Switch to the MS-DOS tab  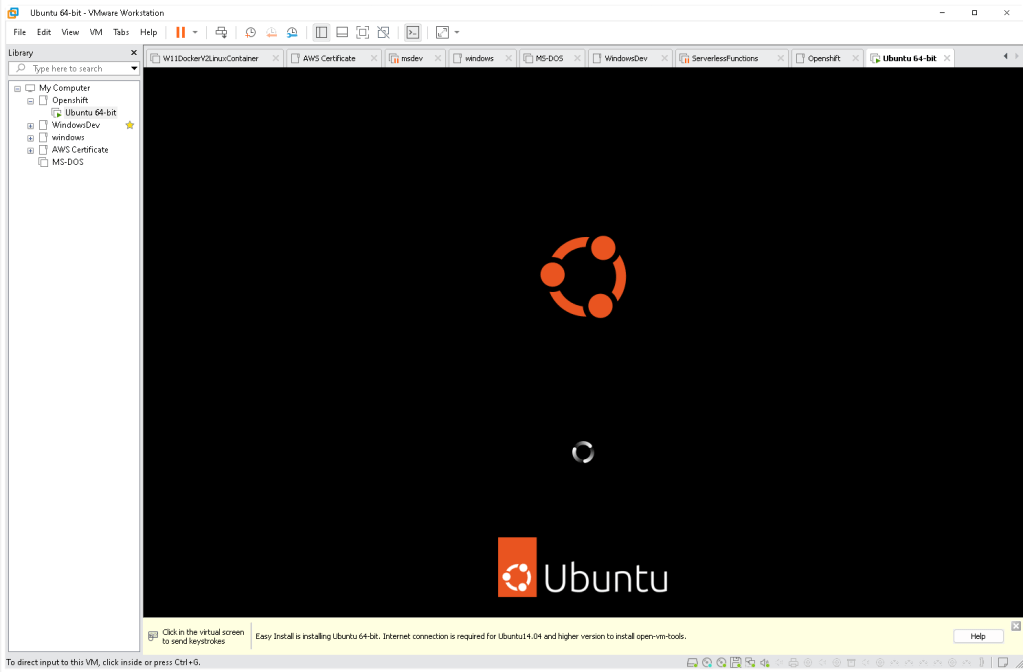click(549, 58)
